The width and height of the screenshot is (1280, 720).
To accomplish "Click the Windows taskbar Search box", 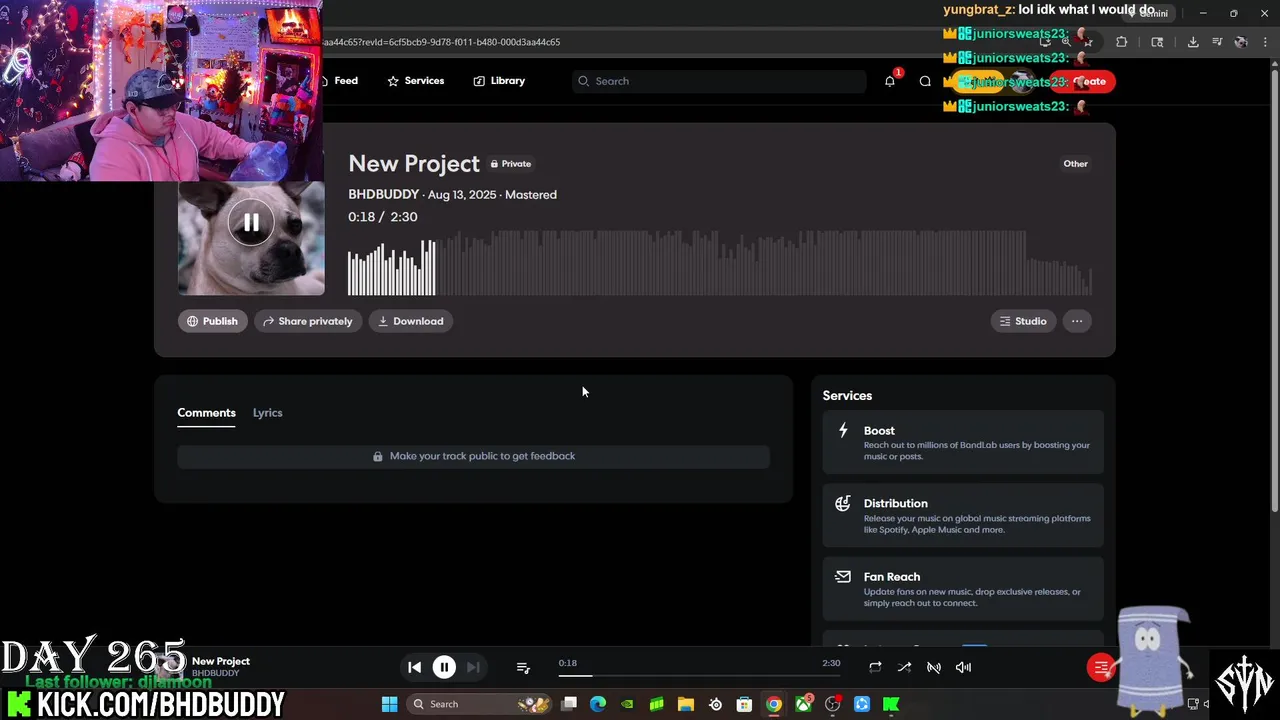I will point(478,704).
